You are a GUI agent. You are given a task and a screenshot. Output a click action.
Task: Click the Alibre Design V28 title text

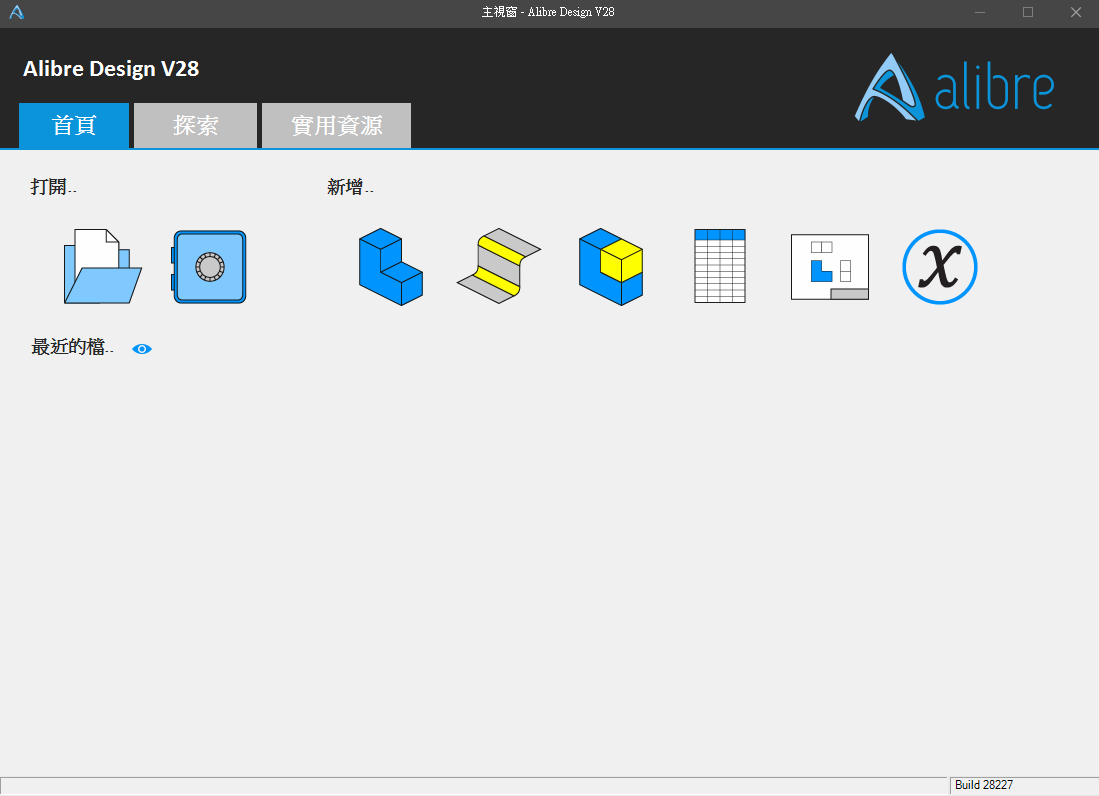pos(111,69)
